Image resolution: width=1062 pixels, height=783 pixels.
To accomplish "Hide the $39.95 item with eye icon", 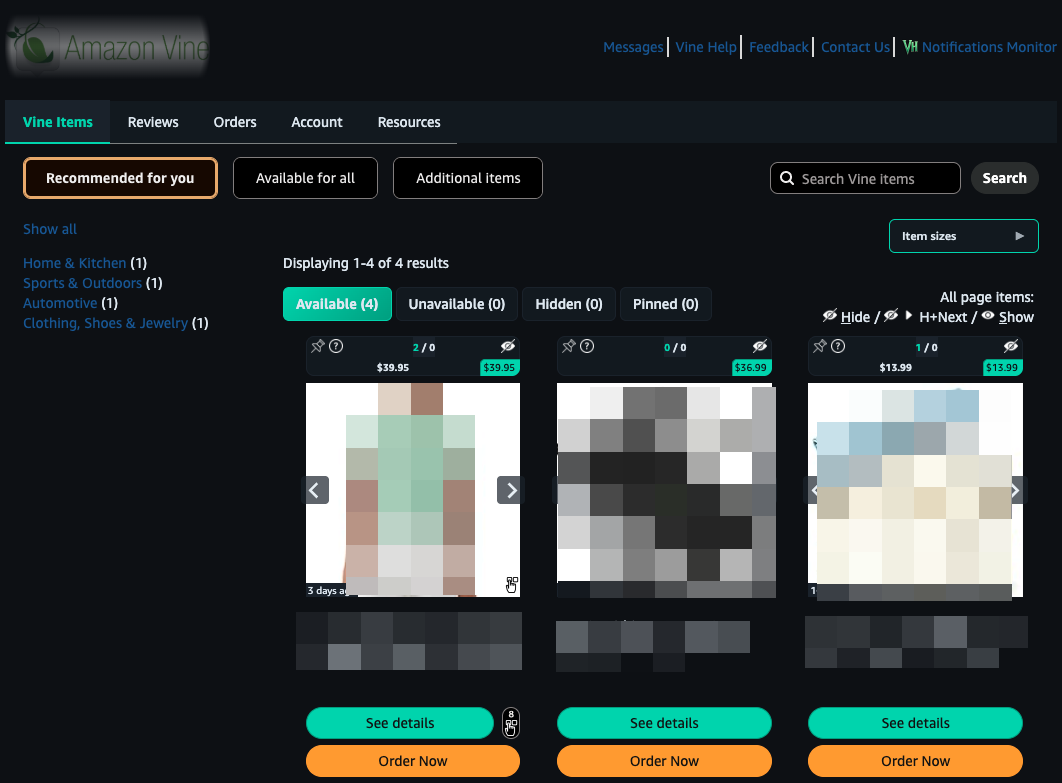I will coord(508,346).
